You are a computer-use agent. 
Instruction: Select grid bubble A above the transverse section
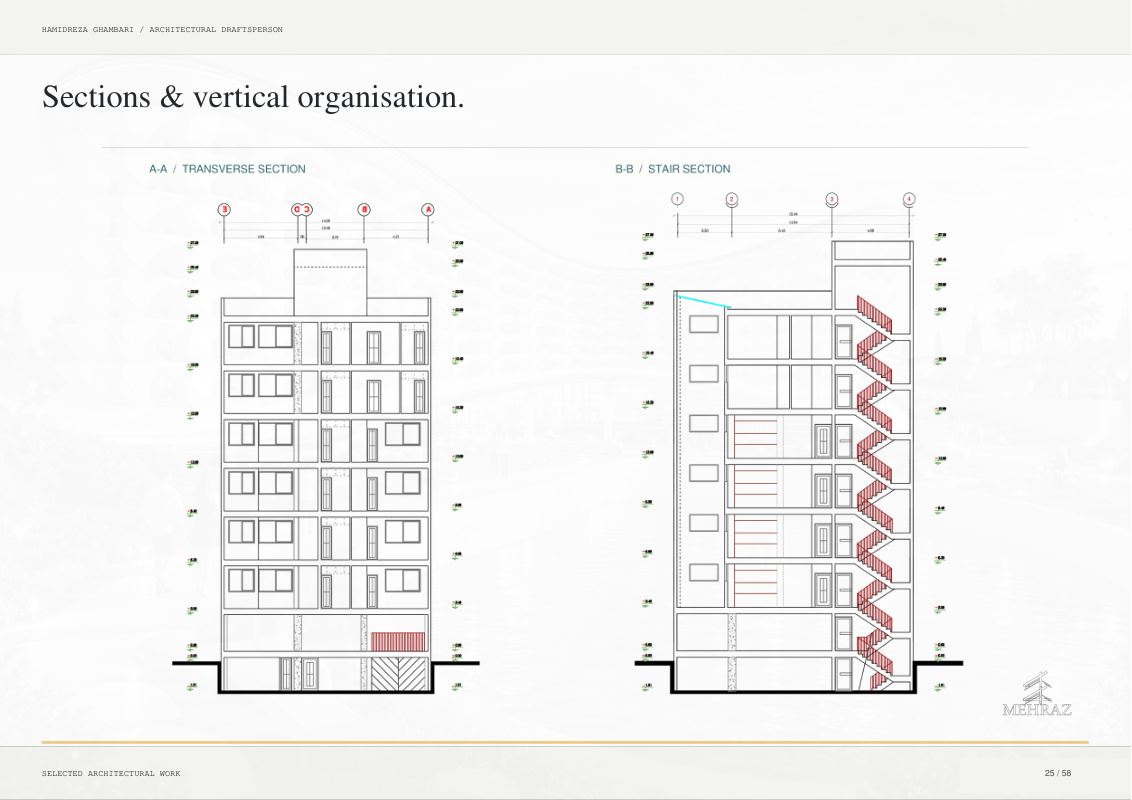[x=428, y=209]
